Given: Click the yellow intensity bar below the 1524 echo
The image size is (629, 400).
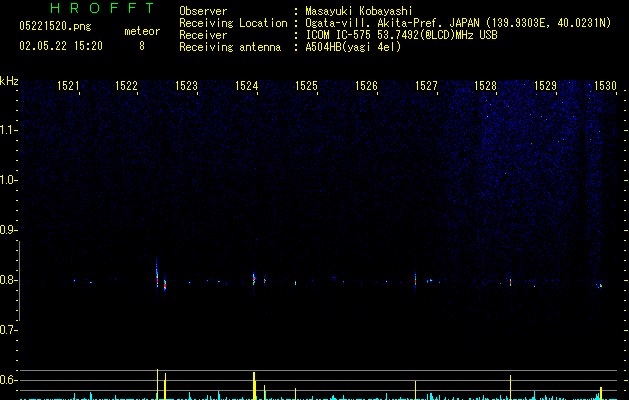Looking at the screenshot, I should [x=254, y=386].
